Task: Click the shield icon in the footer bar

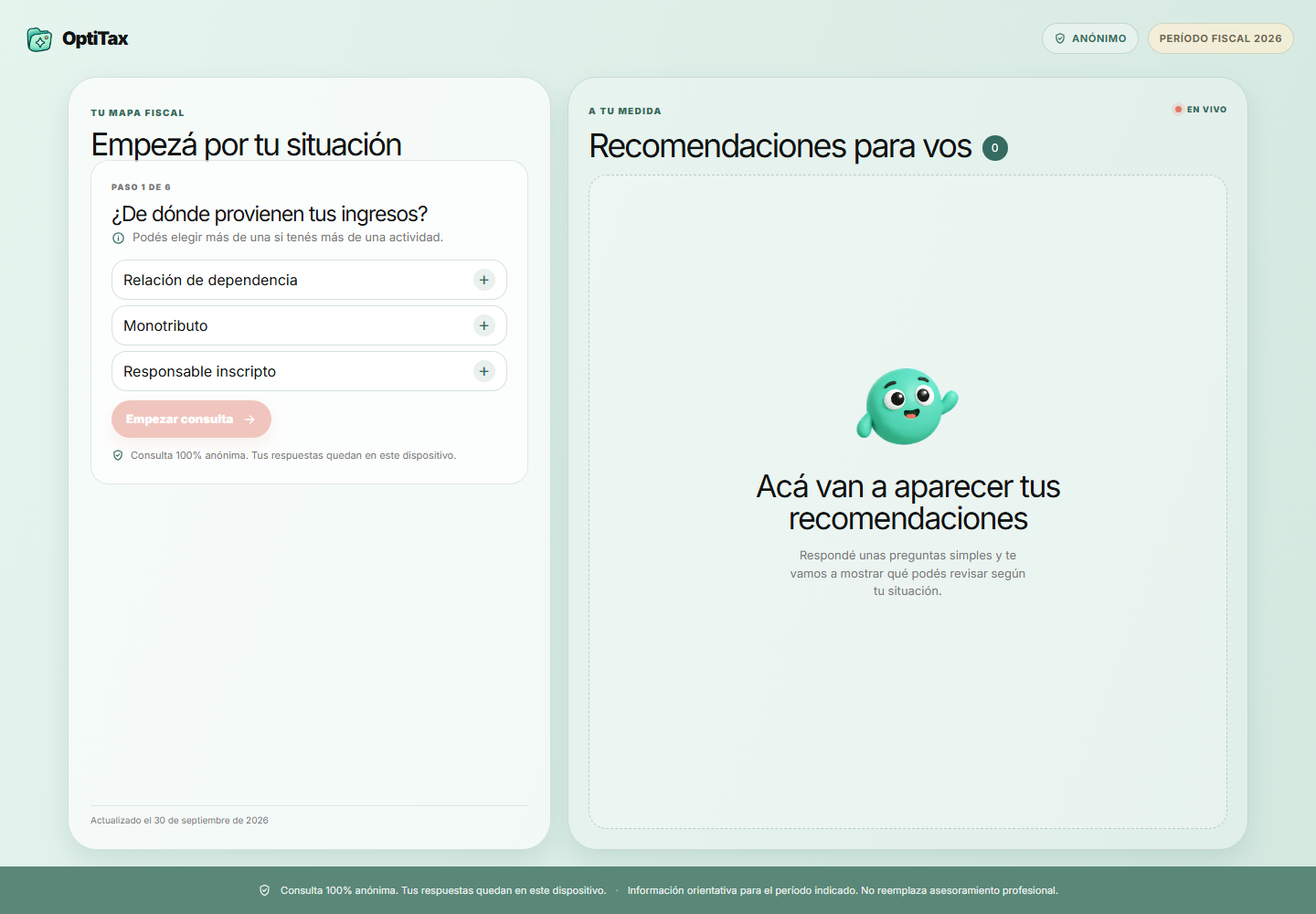Action: click(265, 890)
